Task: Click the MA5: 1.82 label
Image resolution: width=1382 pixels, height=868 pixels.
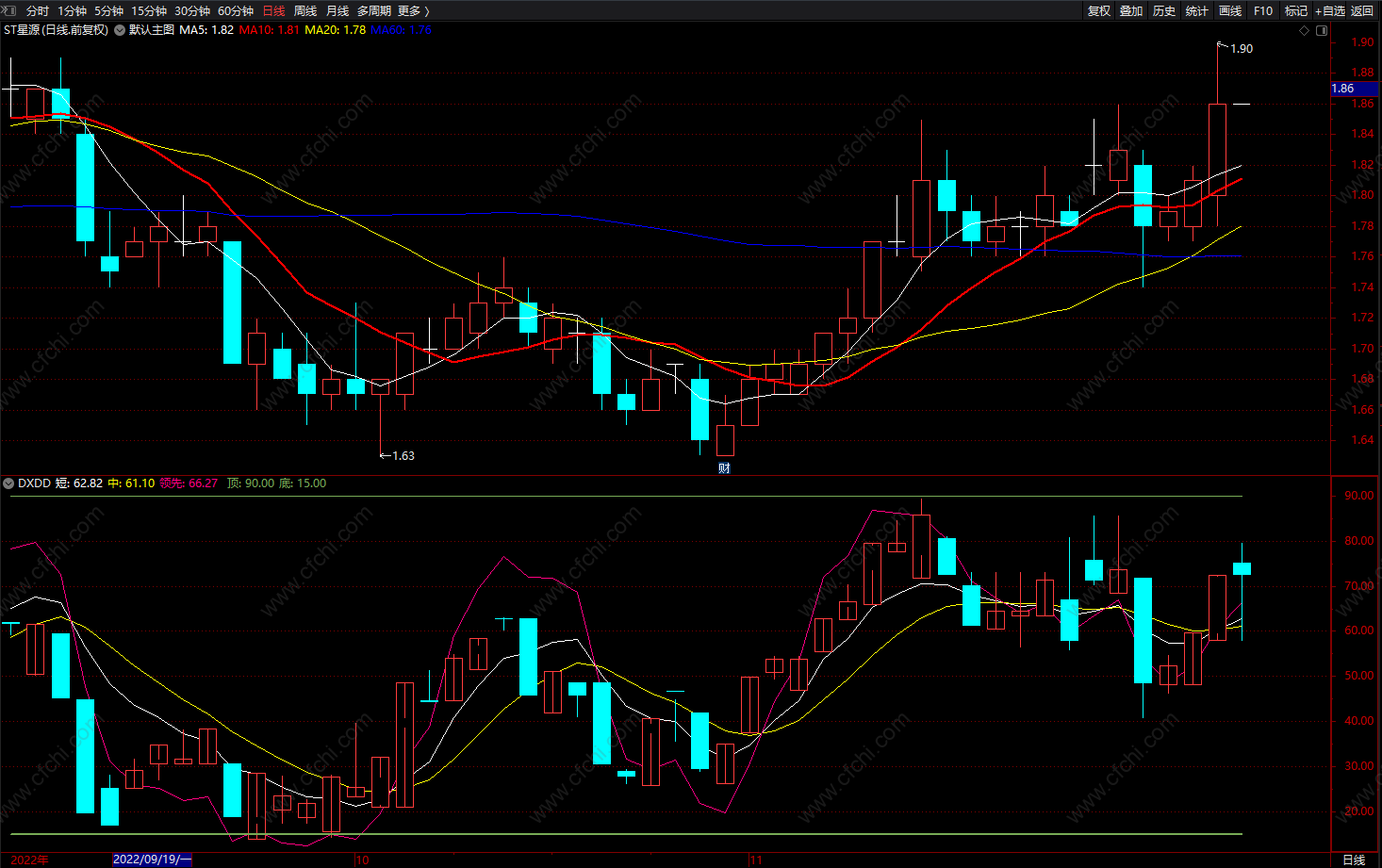Action: 206,30
